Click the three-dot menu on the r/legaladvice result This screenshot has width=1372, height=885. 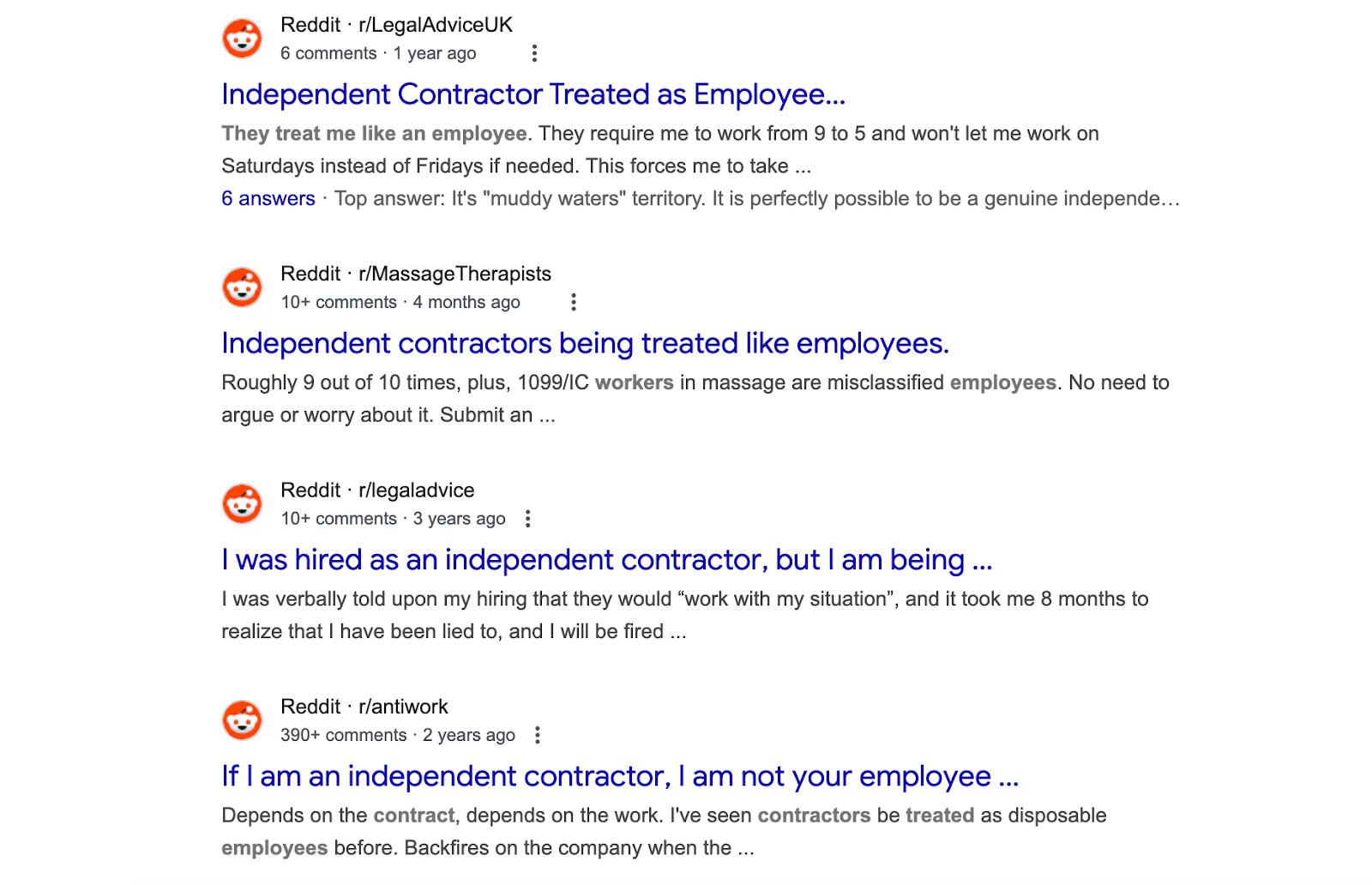pos(528,518)
